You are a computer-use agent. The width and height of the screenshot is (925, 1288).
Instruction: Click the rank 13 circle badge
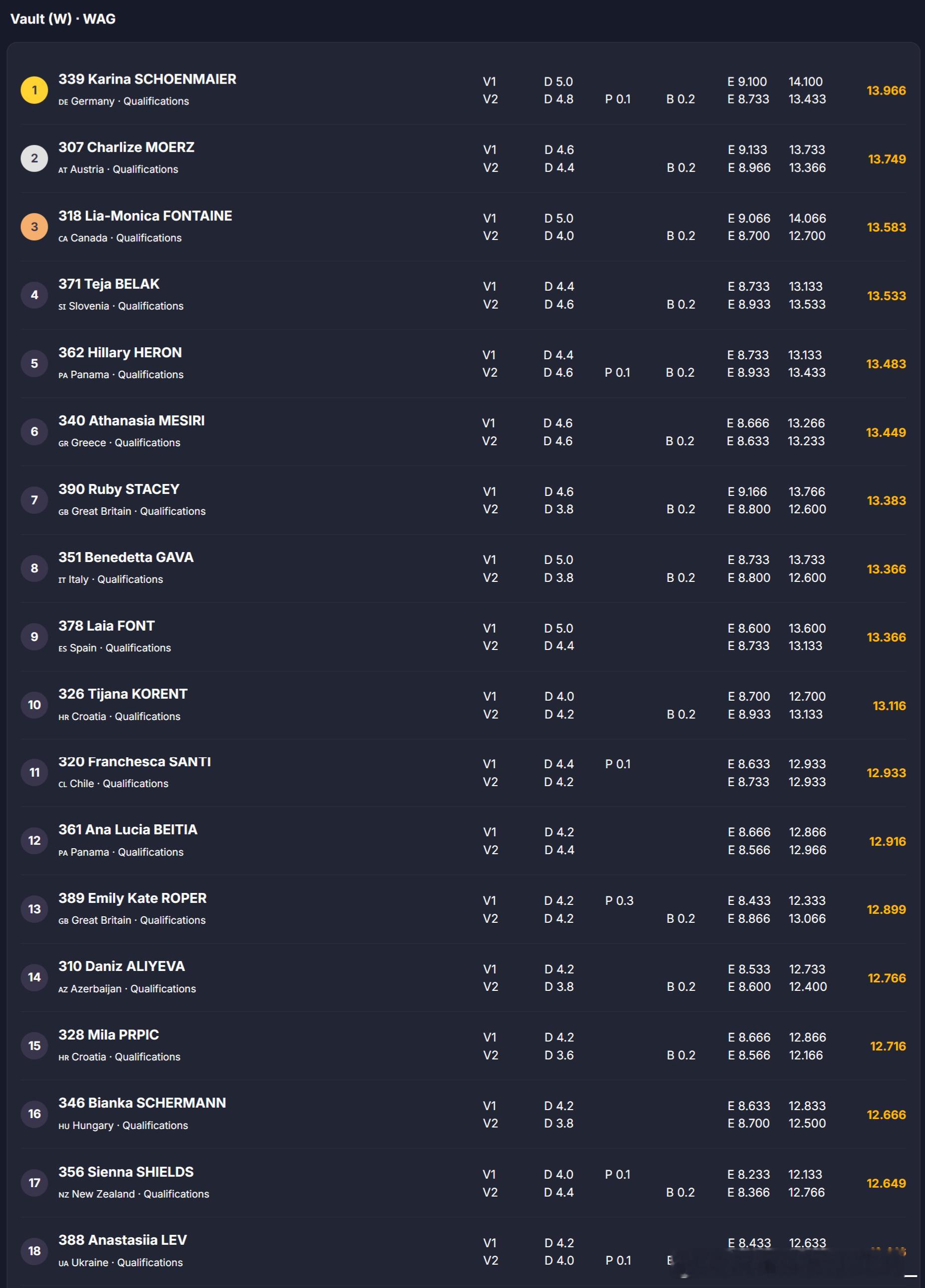click(x=34, y=909)
